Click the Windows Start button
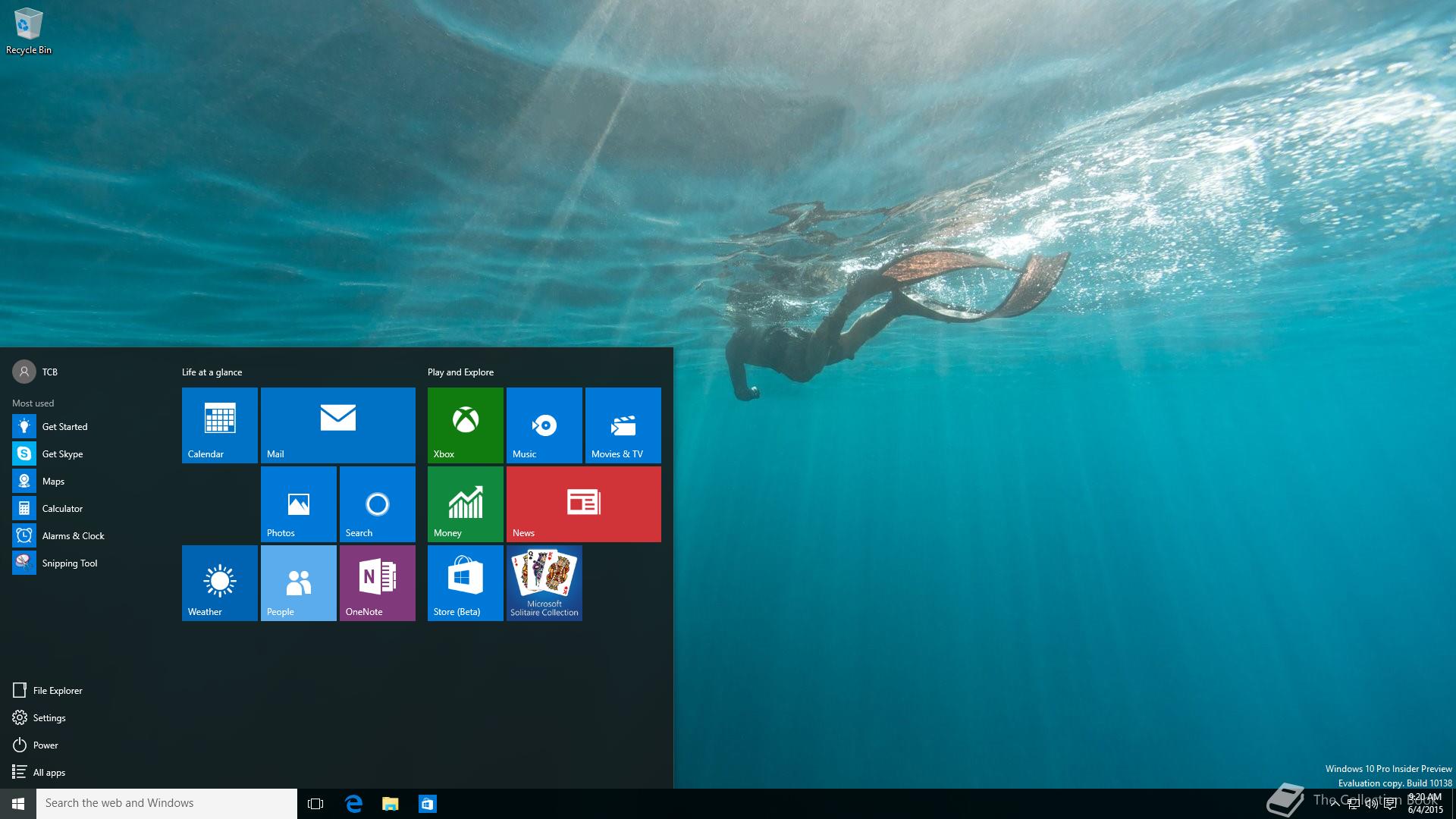 pos(18,804)
